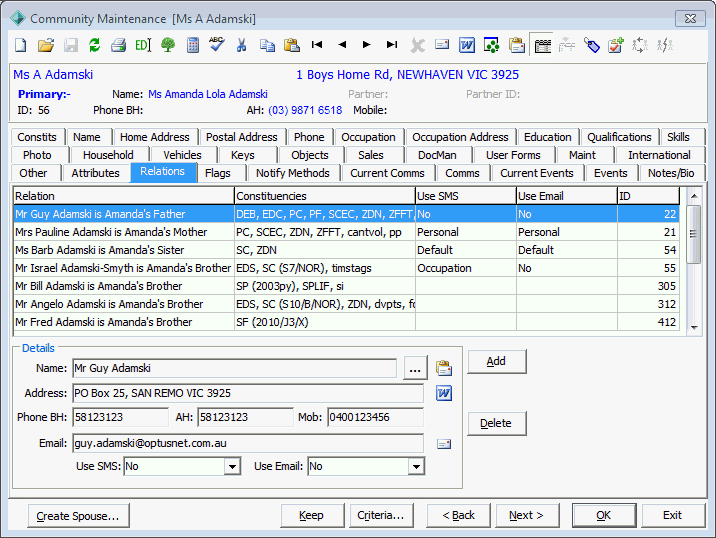Open the Notes/Bio tab
Screen dimensions: 716x538
tap(671, 173)
